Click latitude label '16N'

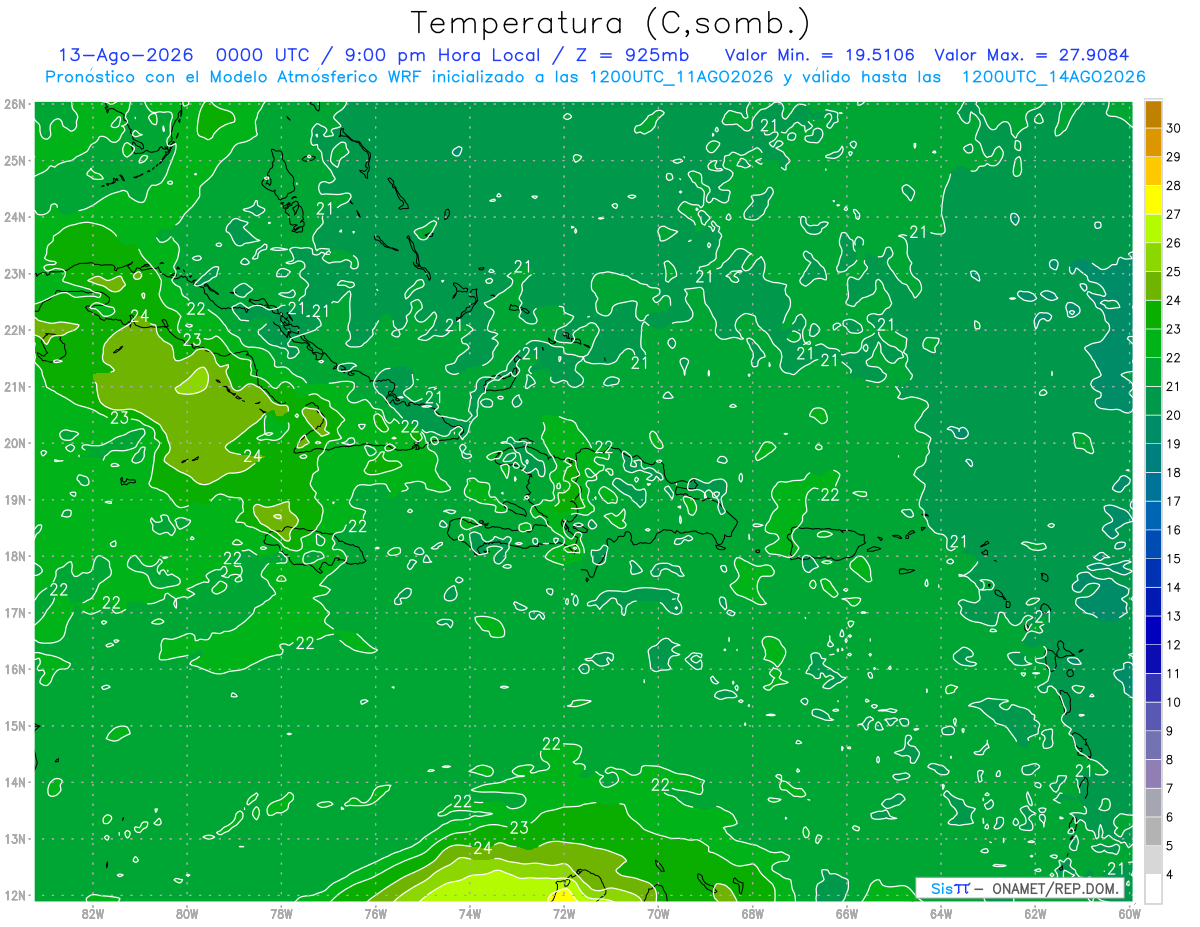(15, 669)
